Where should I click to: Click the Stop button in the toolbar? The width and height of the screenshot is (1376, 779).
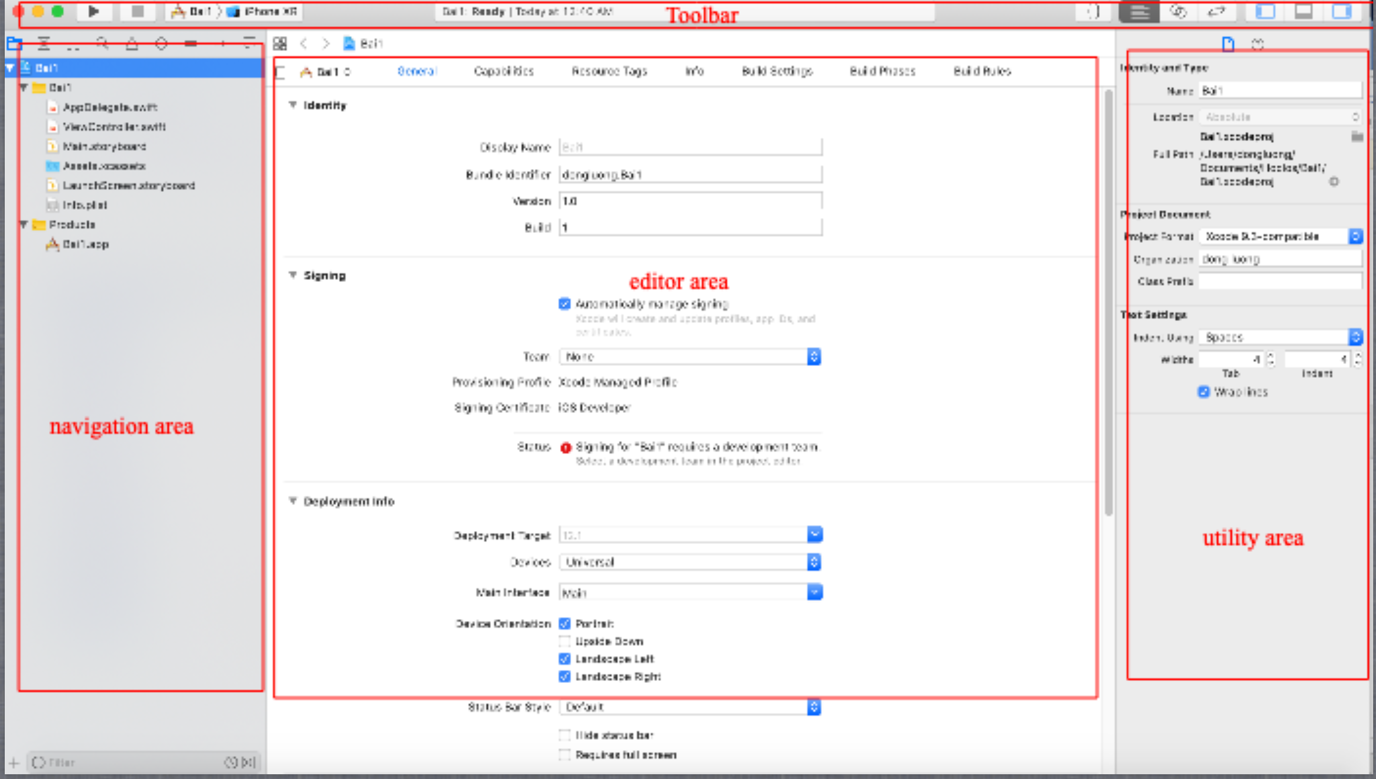click(140, 13)
